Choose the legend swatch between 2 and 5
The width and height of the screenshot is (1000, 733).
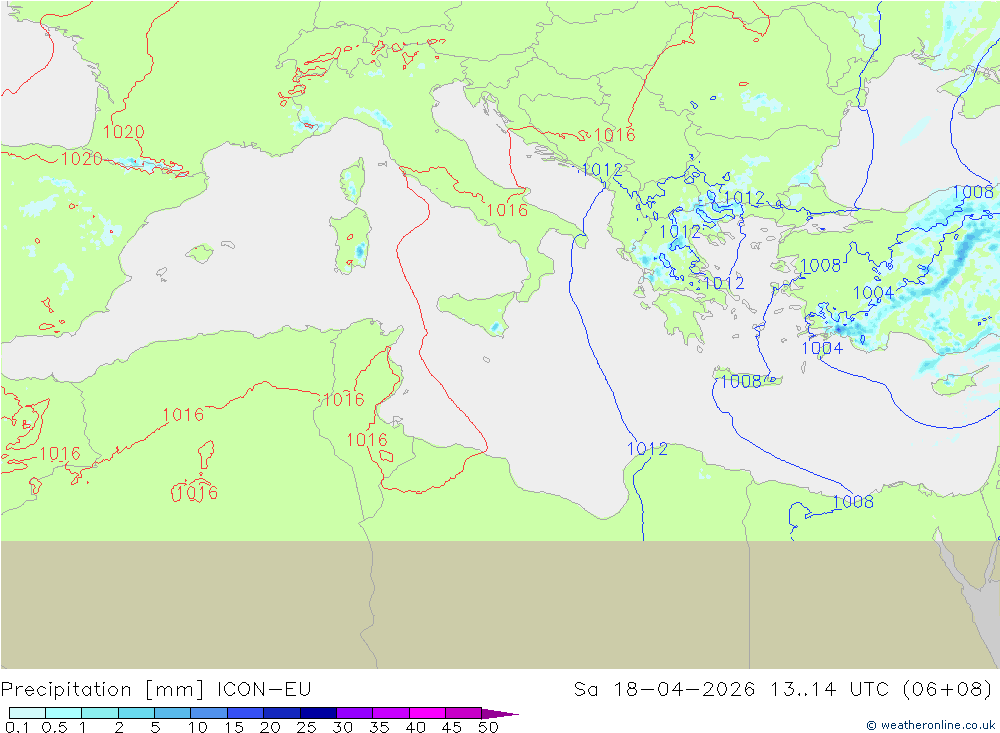pyautogui.click(x=136, y=713)
